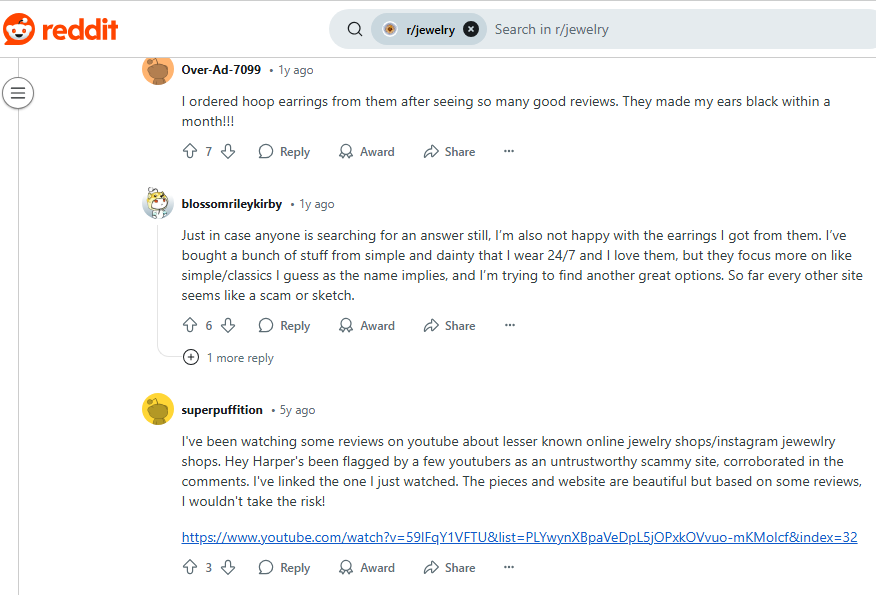Visit blossomrileykirby's user profile
The height and width of the screenshot is (595, 876).
pyautogui.click(x=231, y=204)
